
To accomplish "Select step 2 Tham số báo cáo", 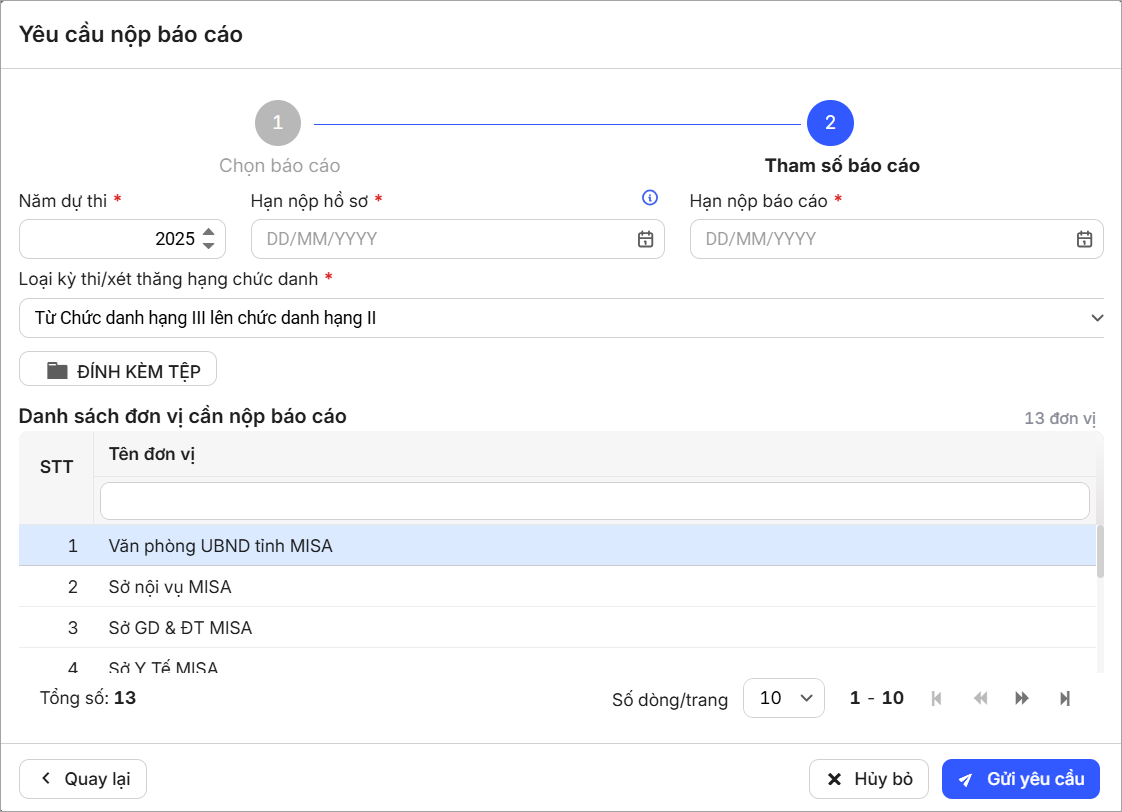I will coord(830,123).
